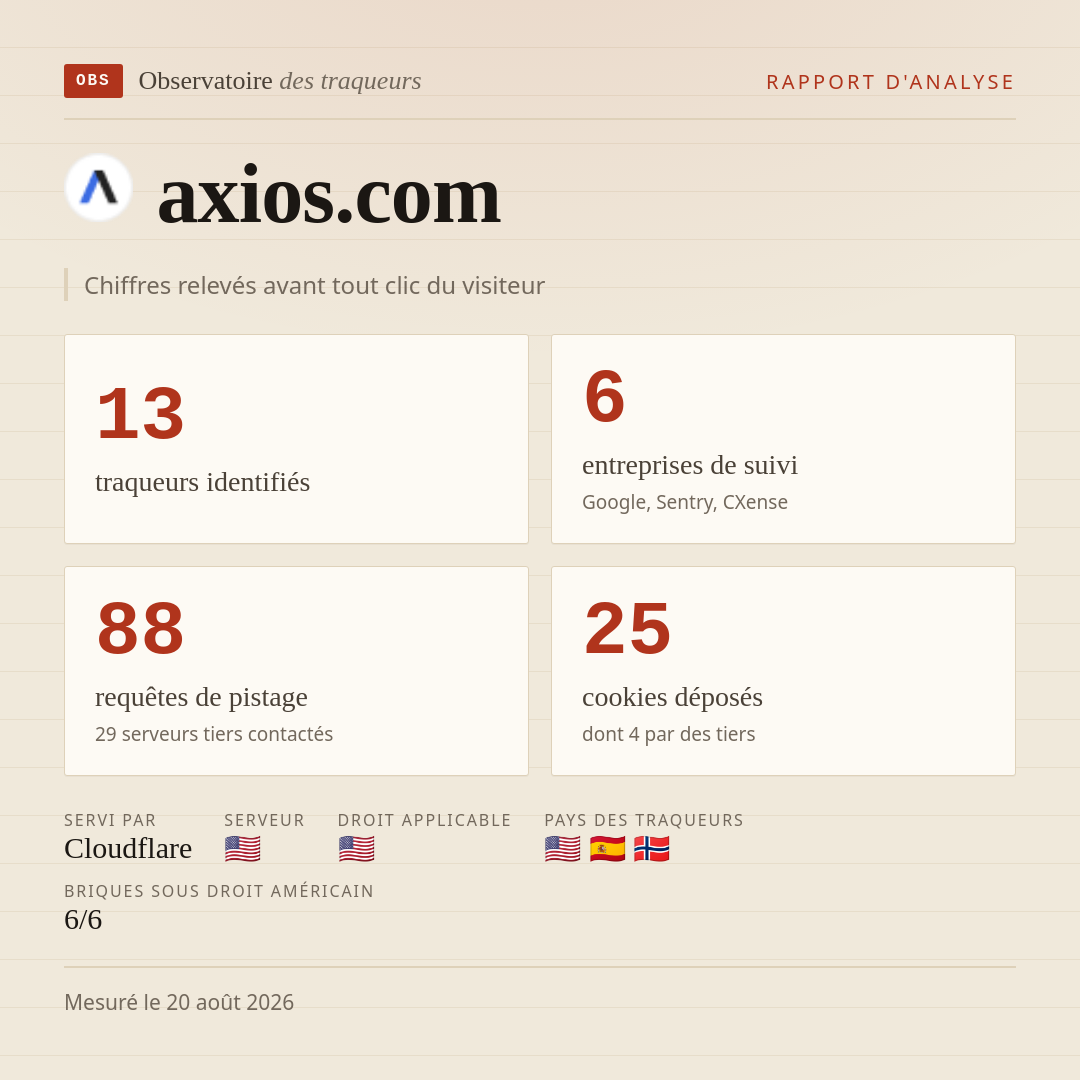1080x1080 pixels.
Task: Click the US flag under Droit applicable
Action: [x=356, y=849]
